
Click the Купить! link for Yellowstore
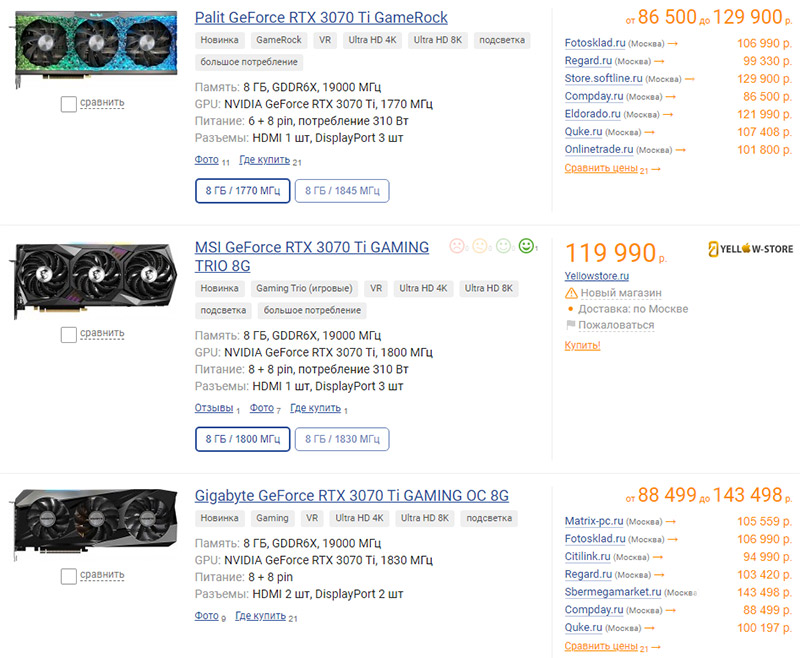tap(583, 345)
